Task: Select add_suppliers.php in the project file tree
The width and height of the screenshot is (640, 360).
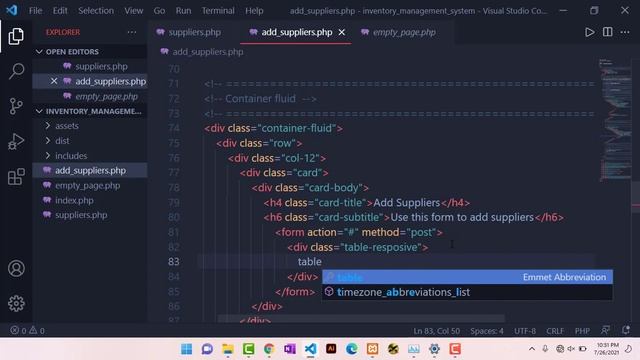Action: pyautogui.click(x=90, y=170)
